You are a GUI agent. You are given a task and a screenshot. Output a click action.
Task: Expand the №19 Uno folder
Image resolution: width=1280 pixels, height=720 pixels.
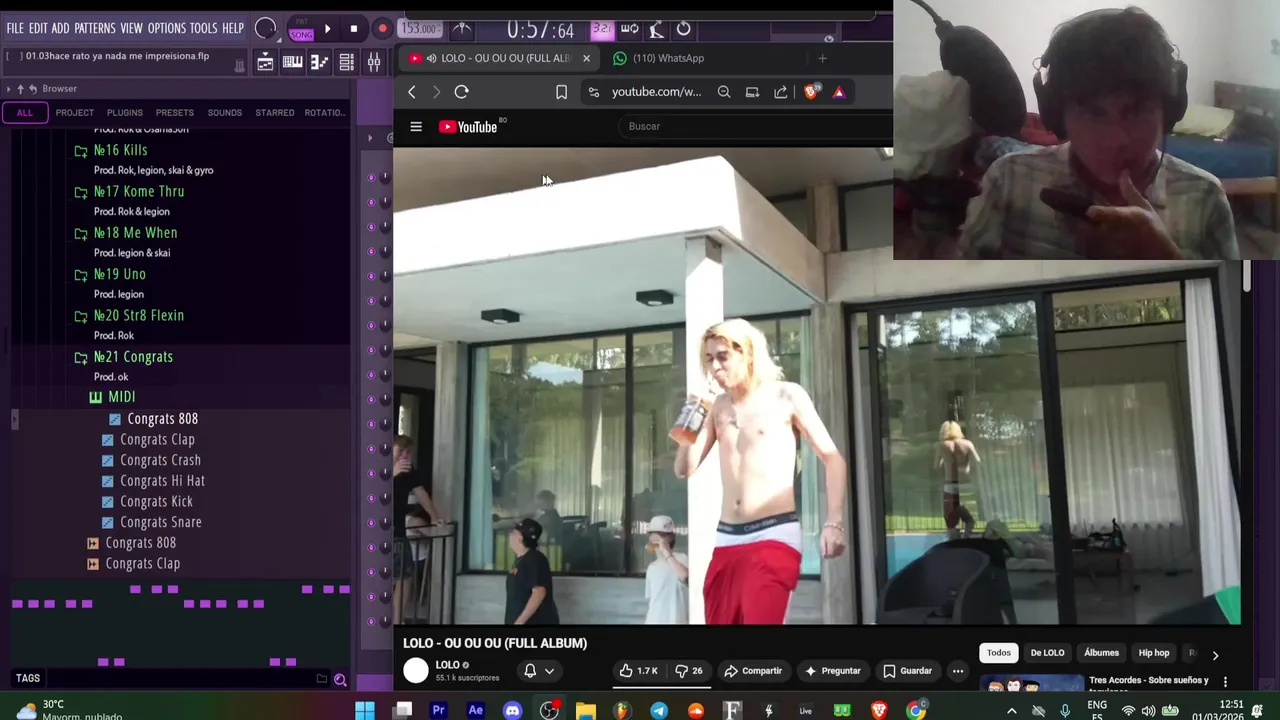[x=110, y=274]
